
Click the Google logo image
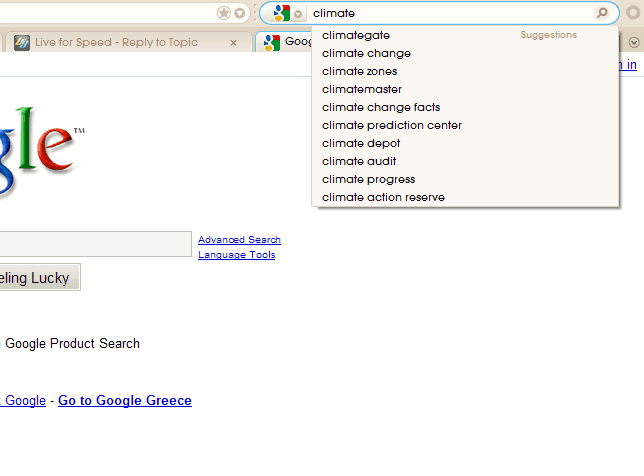(x=41, y=152)
